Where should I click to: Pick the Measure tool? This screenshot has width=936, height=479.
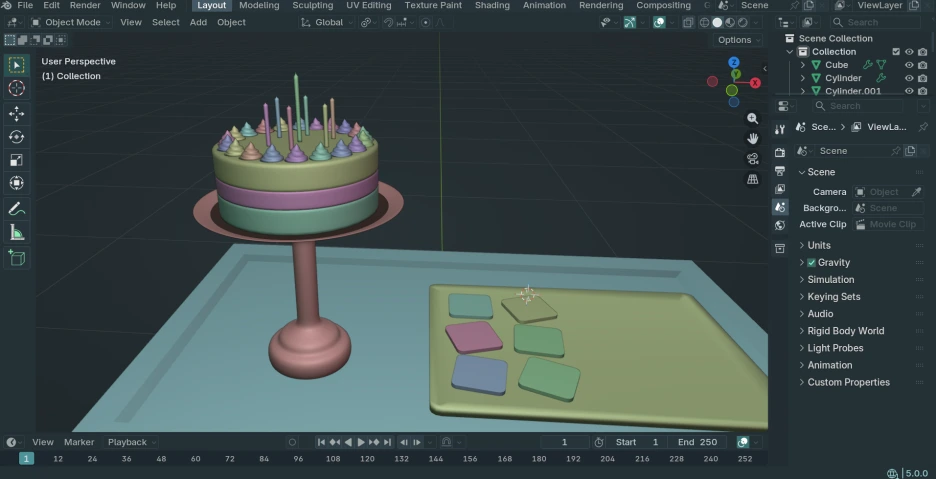tap(17, 232)
